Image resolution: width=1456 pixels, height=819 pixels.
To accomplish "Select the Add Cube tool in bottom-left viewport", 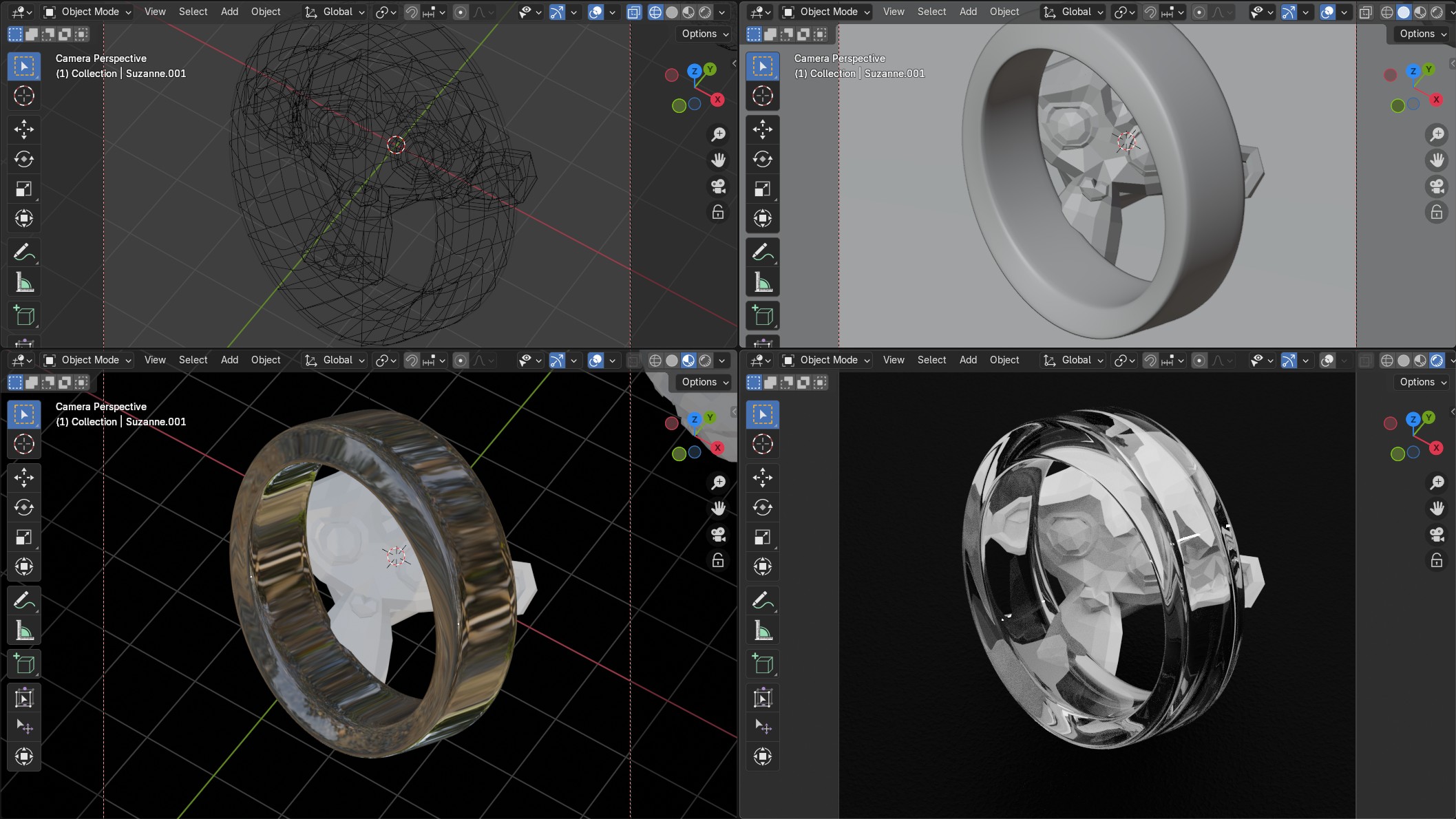I will [x=24, y=664].
